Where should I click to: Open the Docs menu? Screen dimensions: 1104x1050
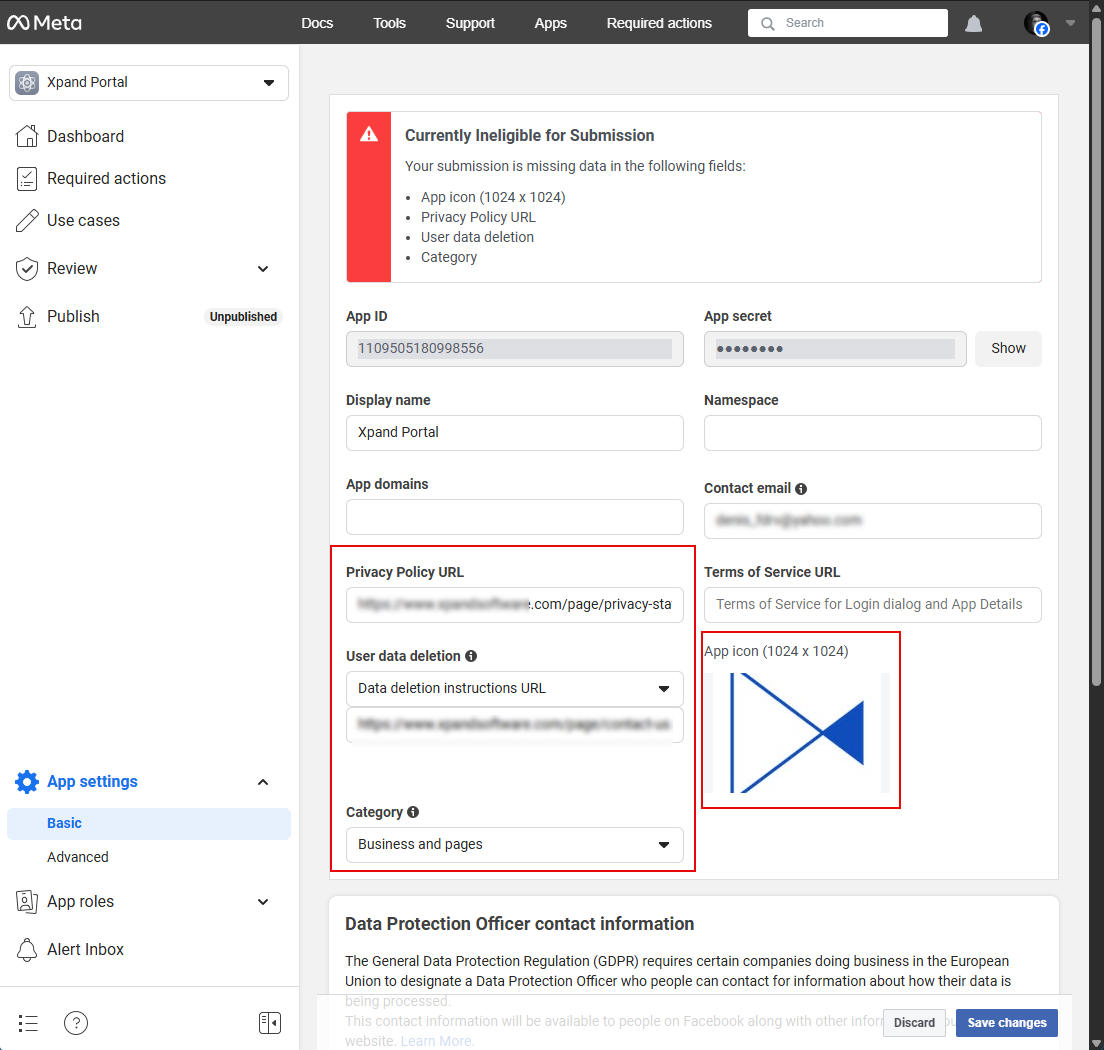(318, 23)
